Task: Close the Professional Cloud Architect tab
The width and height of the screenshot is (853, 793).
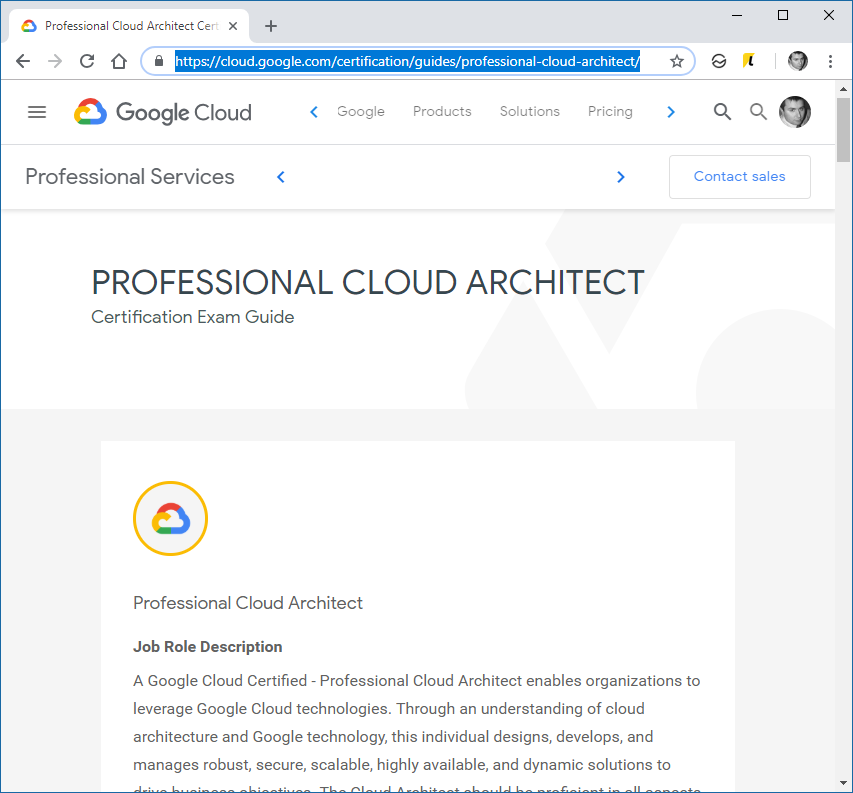Action: 233,26
